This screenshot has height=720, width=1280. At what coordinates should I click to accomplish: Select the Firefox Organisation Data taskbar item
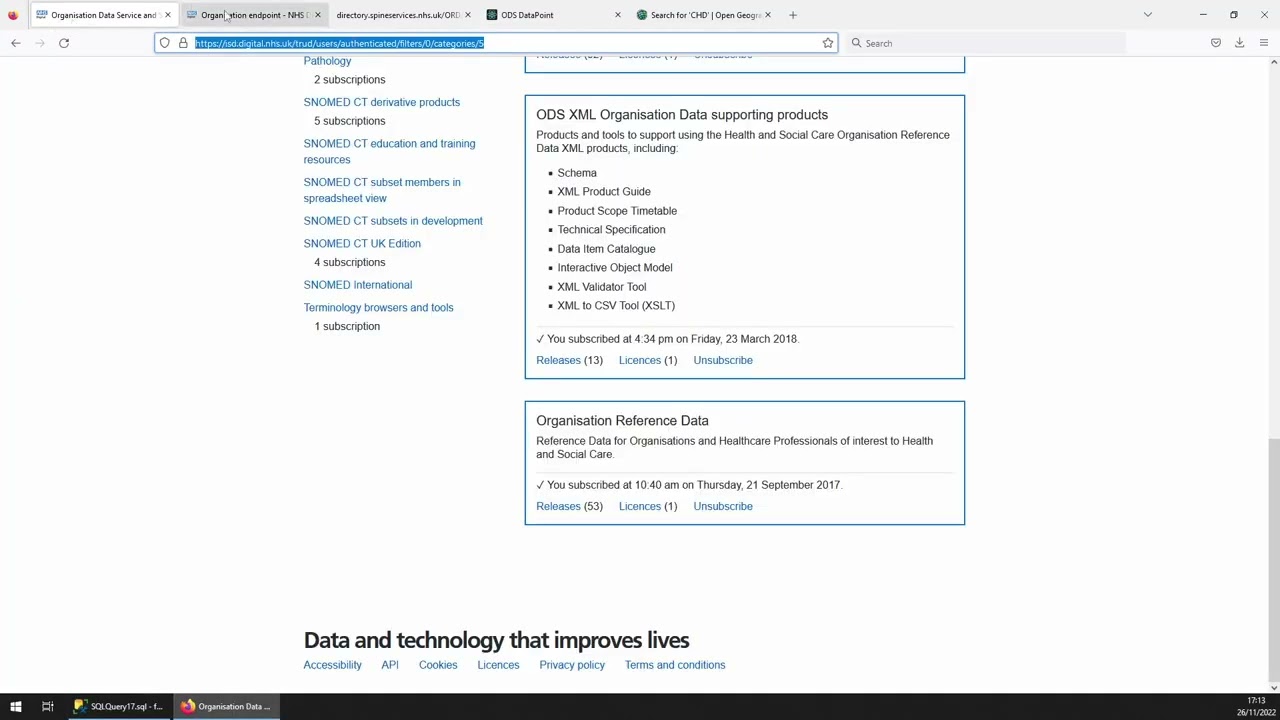point(226,707)
